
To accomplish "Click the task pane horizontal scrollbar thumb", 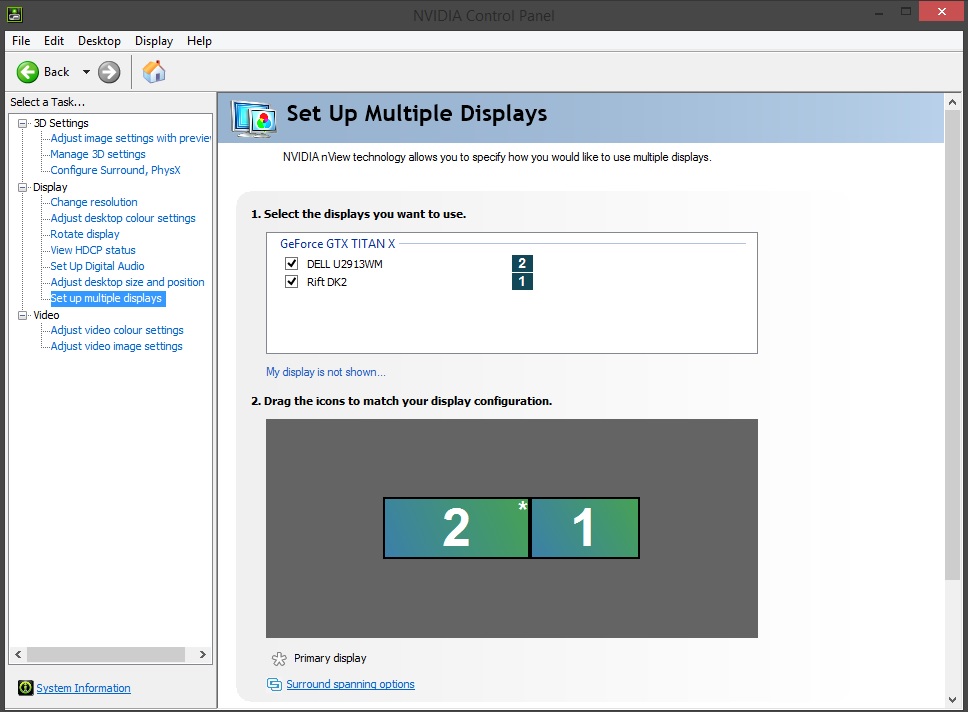I will [106, 655].
